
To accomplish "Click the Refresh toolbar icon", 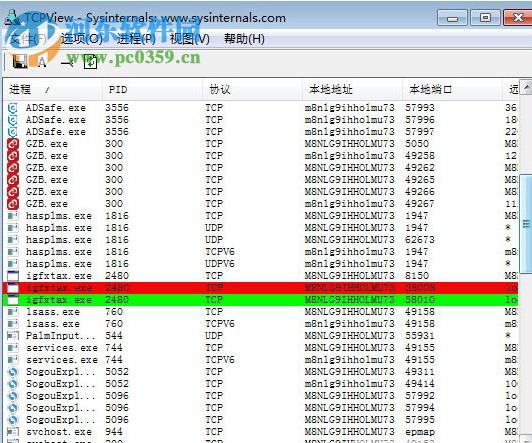I will click(90, 62).
